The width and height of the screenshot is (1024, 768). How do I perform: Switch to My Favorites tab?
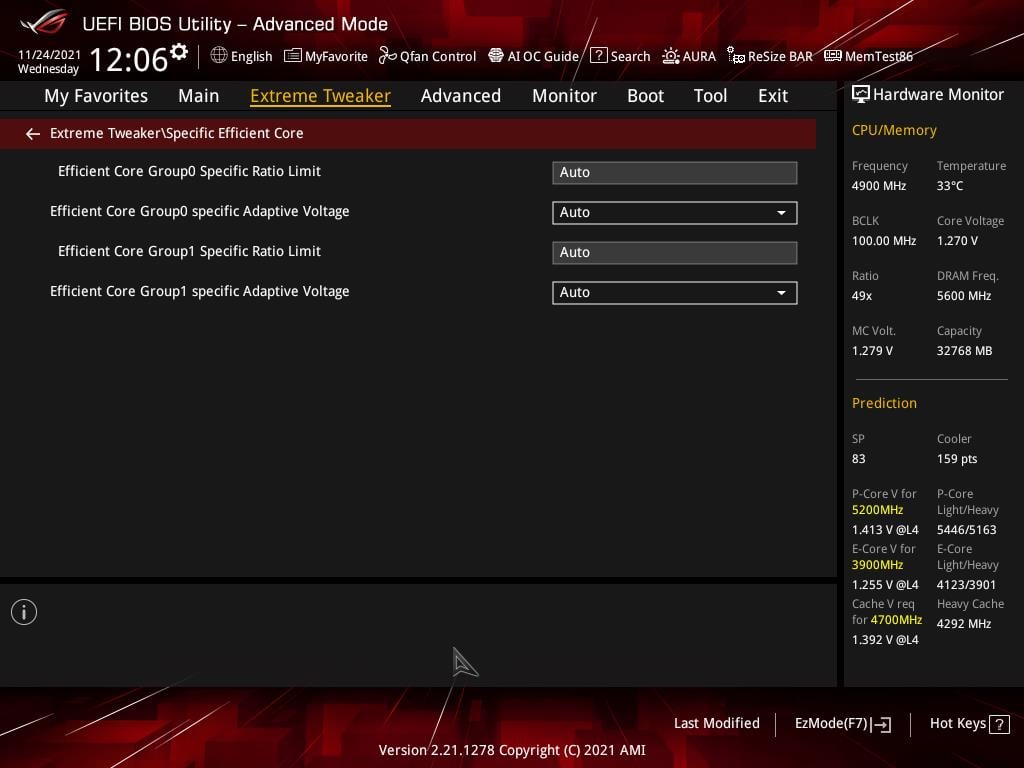pyautogui.click(x=96, y=96)
